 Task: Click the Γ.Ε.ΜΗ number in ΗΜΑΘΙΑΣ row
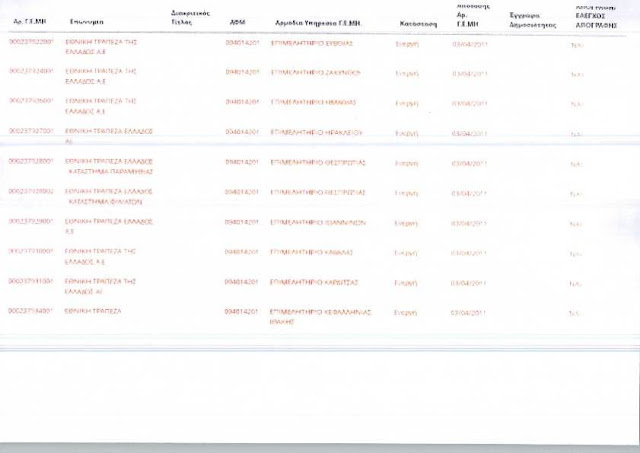(x=31, y=100)
